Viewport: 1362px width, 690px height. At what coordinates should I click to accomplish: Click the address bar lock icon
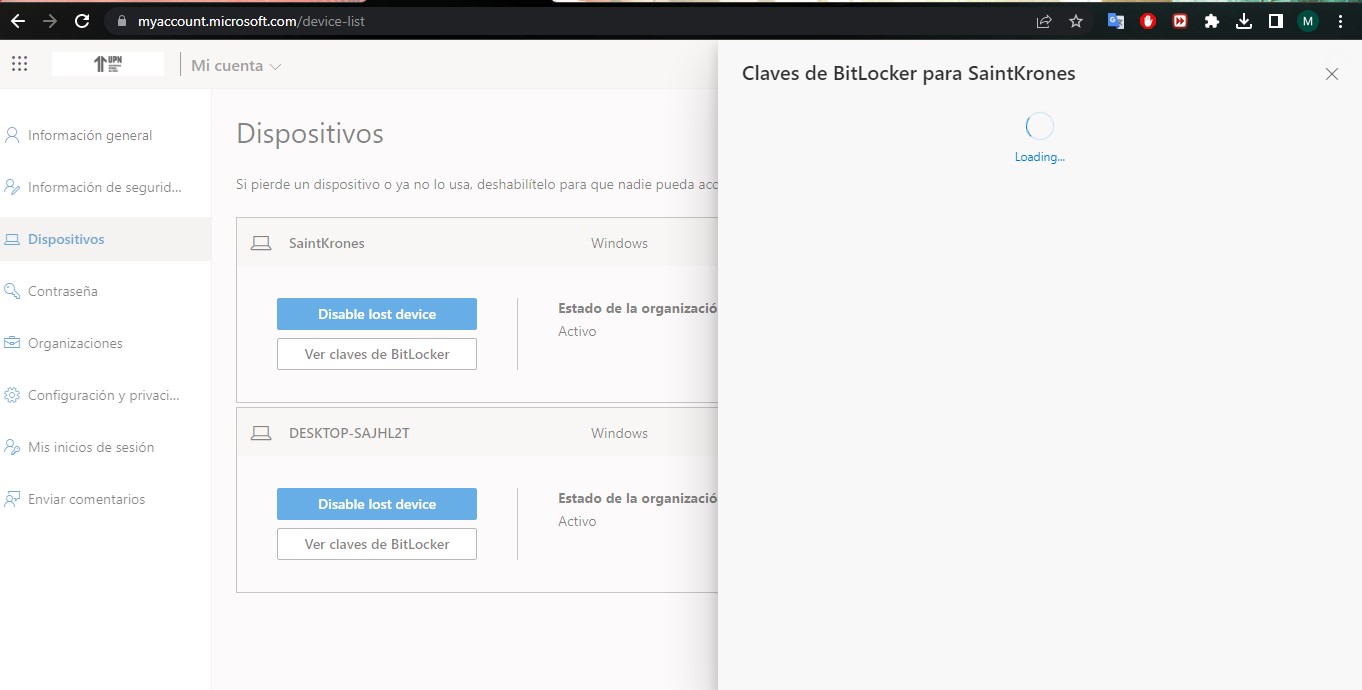[x=121, y=20]
